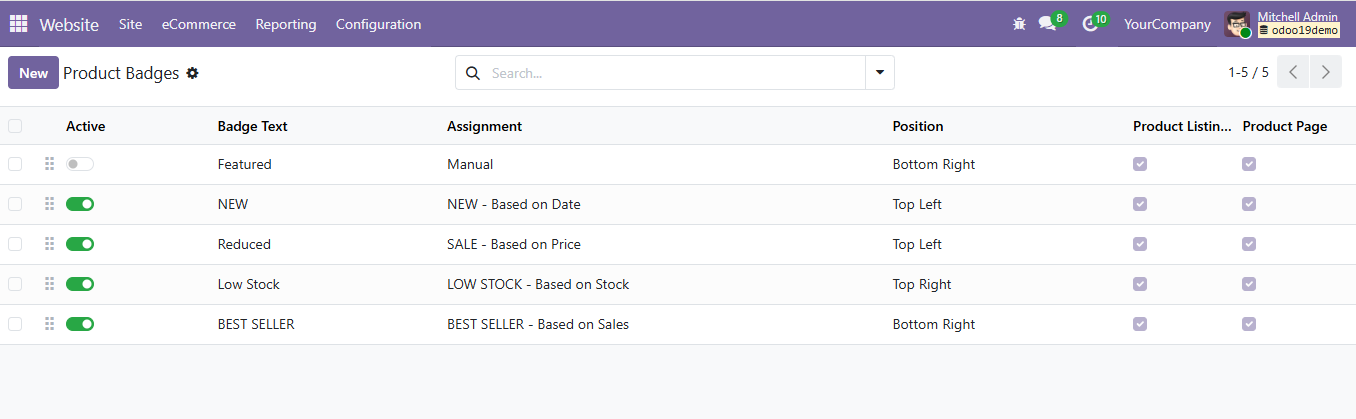Select the Featured row checkbox

15,164
